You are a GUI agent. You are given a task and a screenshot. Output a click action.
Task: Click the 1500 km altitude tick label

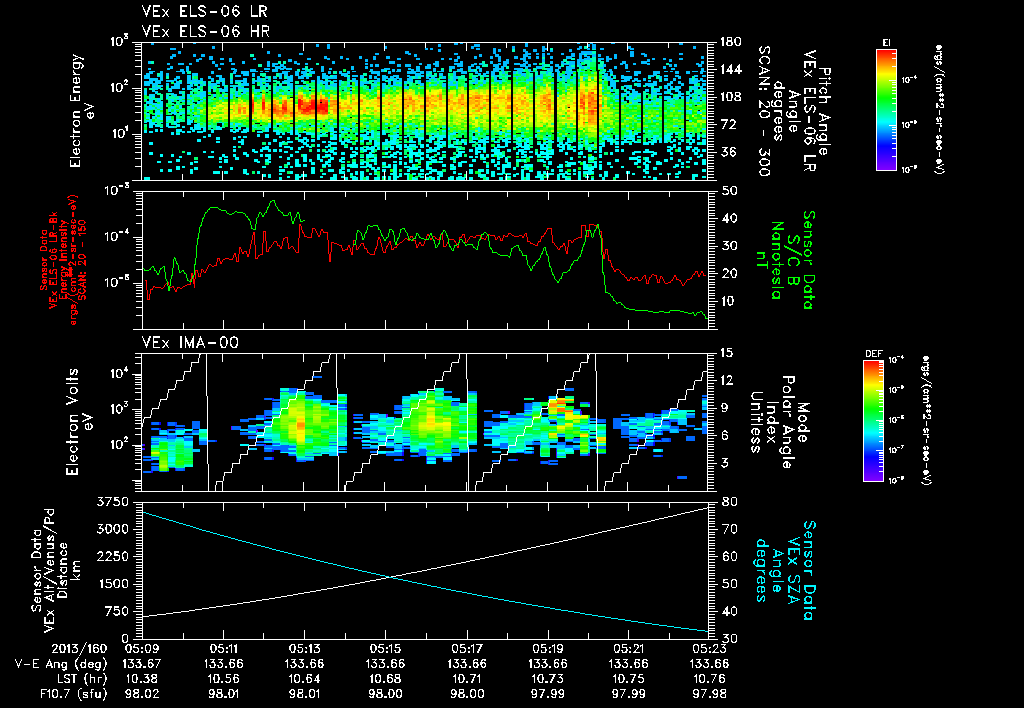click(113, 583)
